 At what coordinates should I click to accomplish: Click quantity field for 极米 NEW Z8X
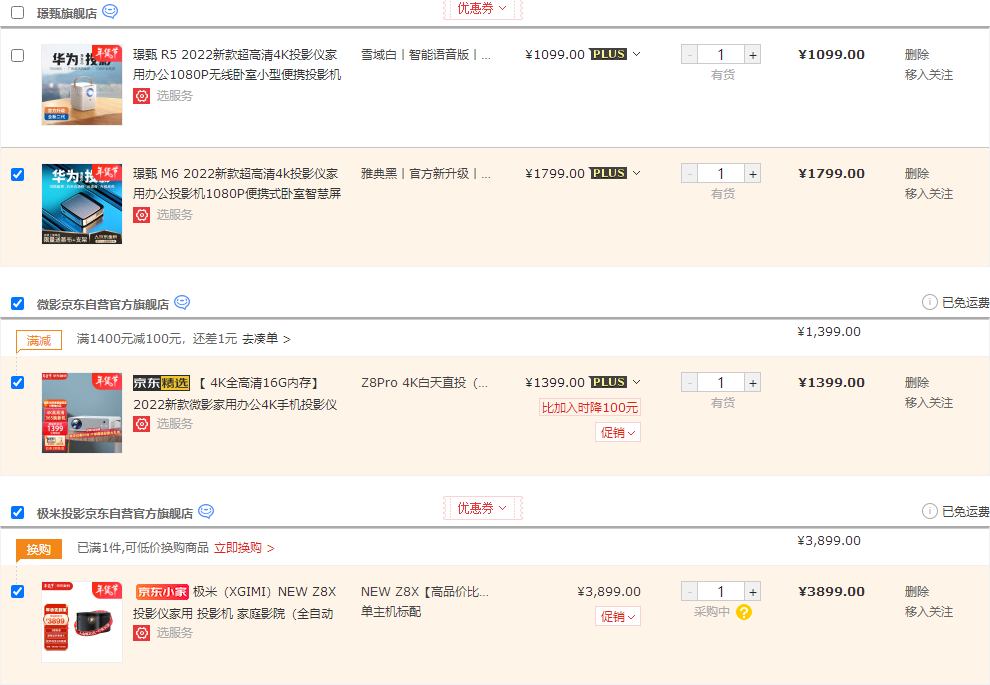tap(721, 592)
